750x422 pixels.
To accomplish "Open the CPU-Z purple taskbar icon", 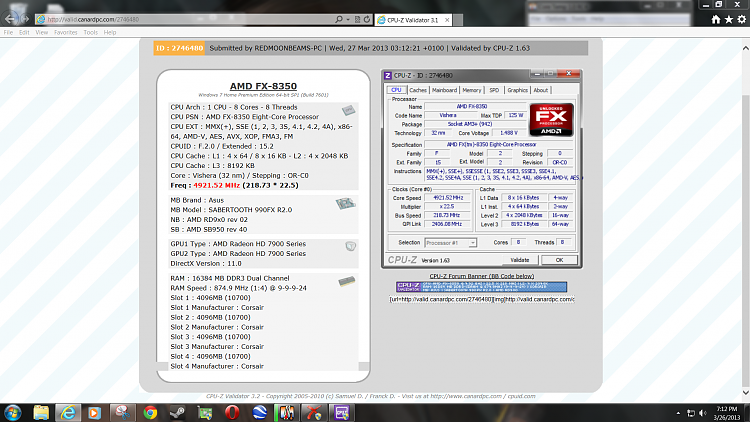I will coord(342,412).
